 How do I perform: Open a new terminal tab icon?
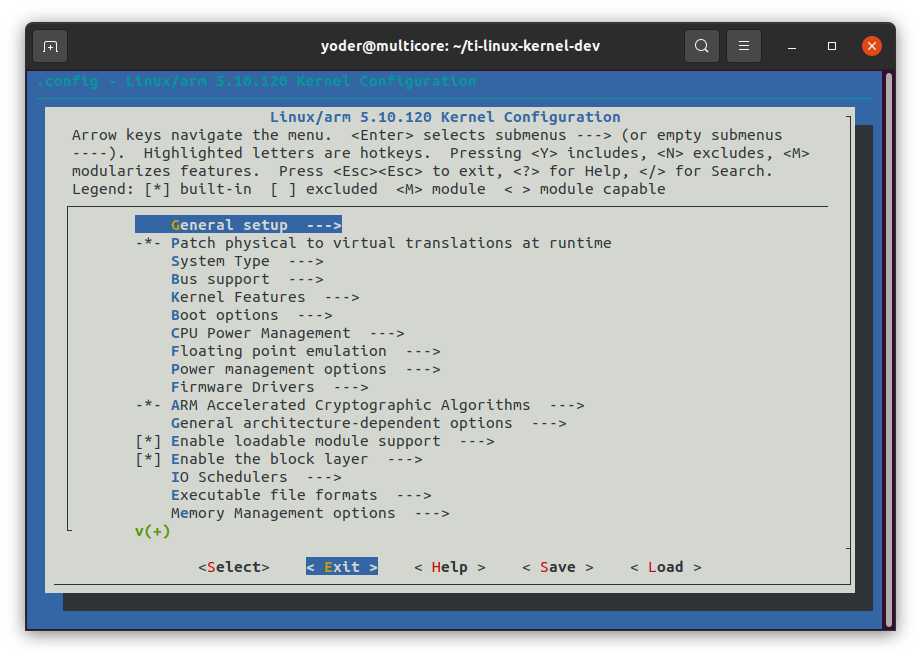[50, 46]
